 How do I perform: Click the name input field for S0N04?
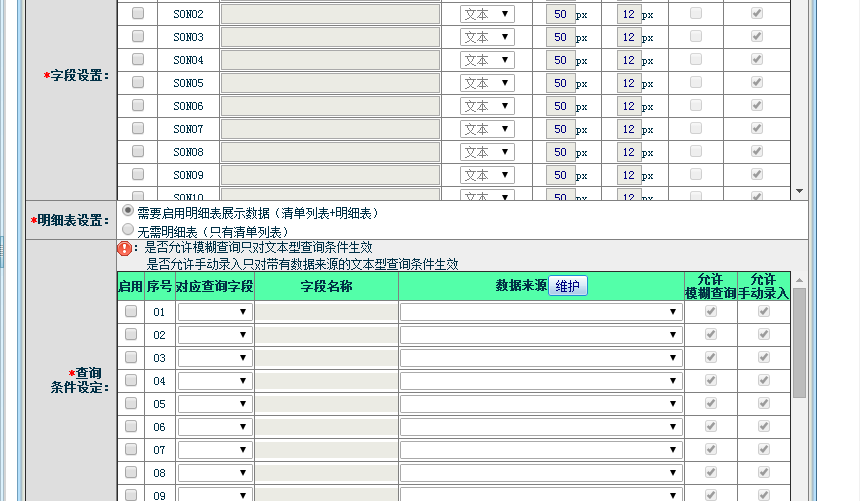click(330, 60)
